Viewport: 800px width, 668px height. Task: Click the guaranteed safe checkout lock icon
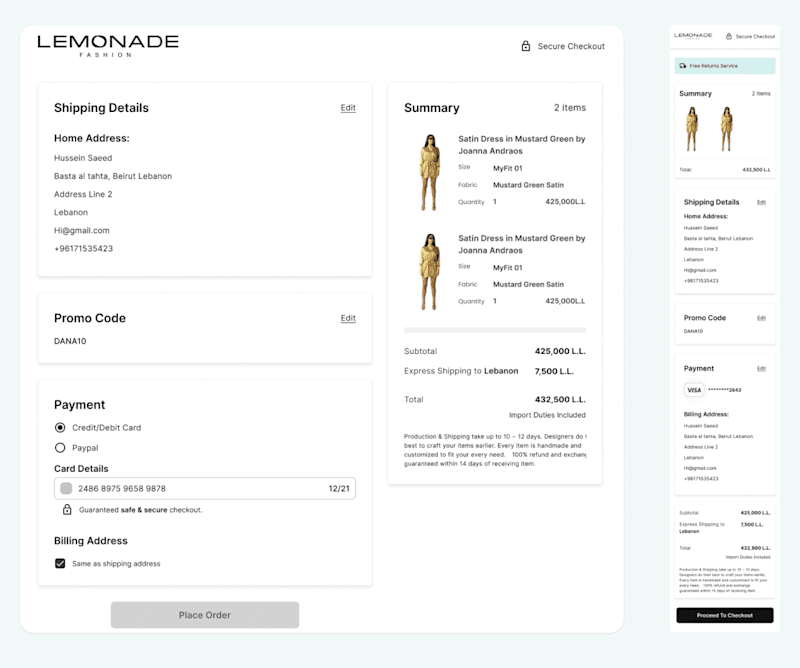coord(67,509)
